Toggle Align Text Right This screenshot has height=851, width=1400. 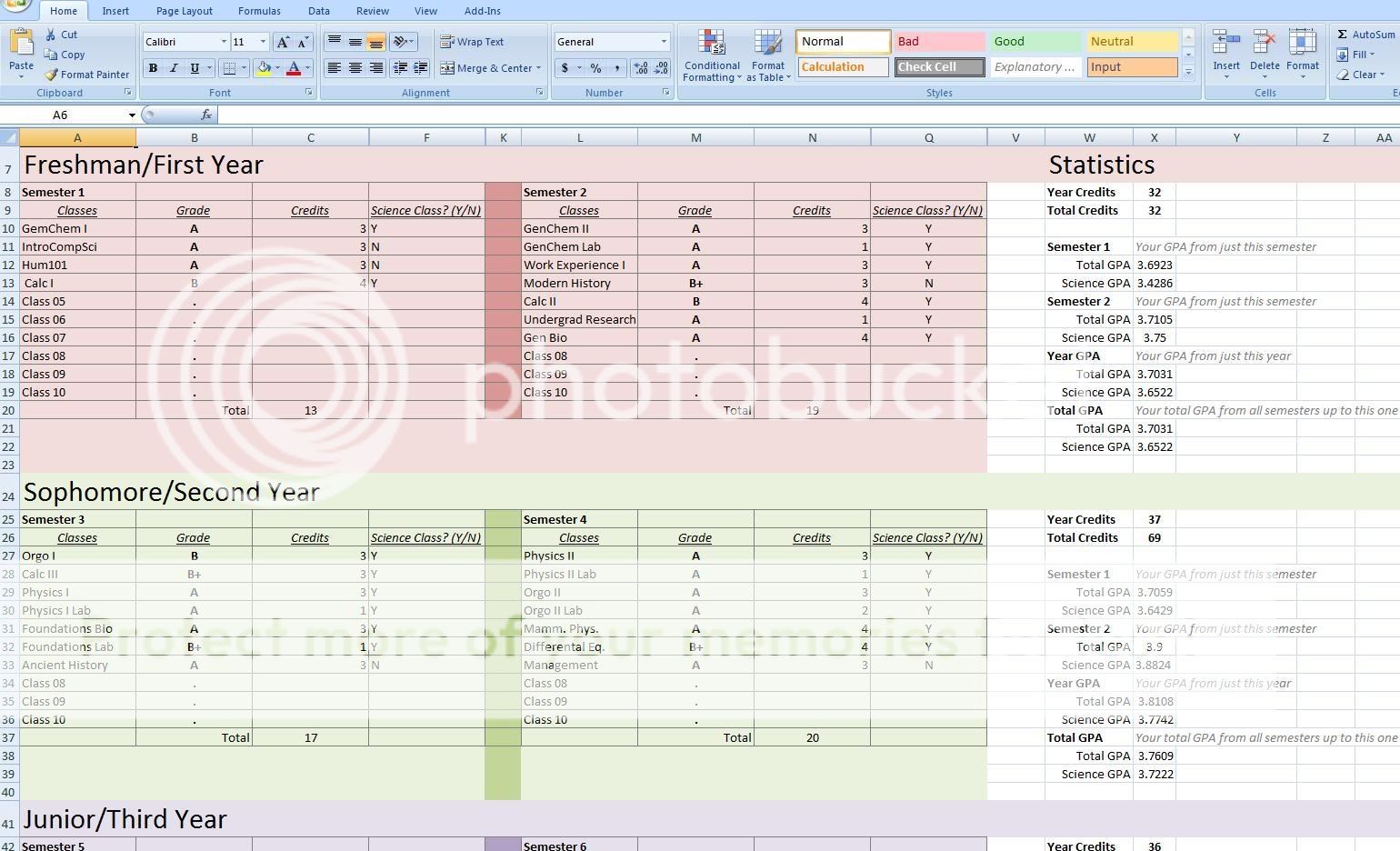click(x=375, y=68)
